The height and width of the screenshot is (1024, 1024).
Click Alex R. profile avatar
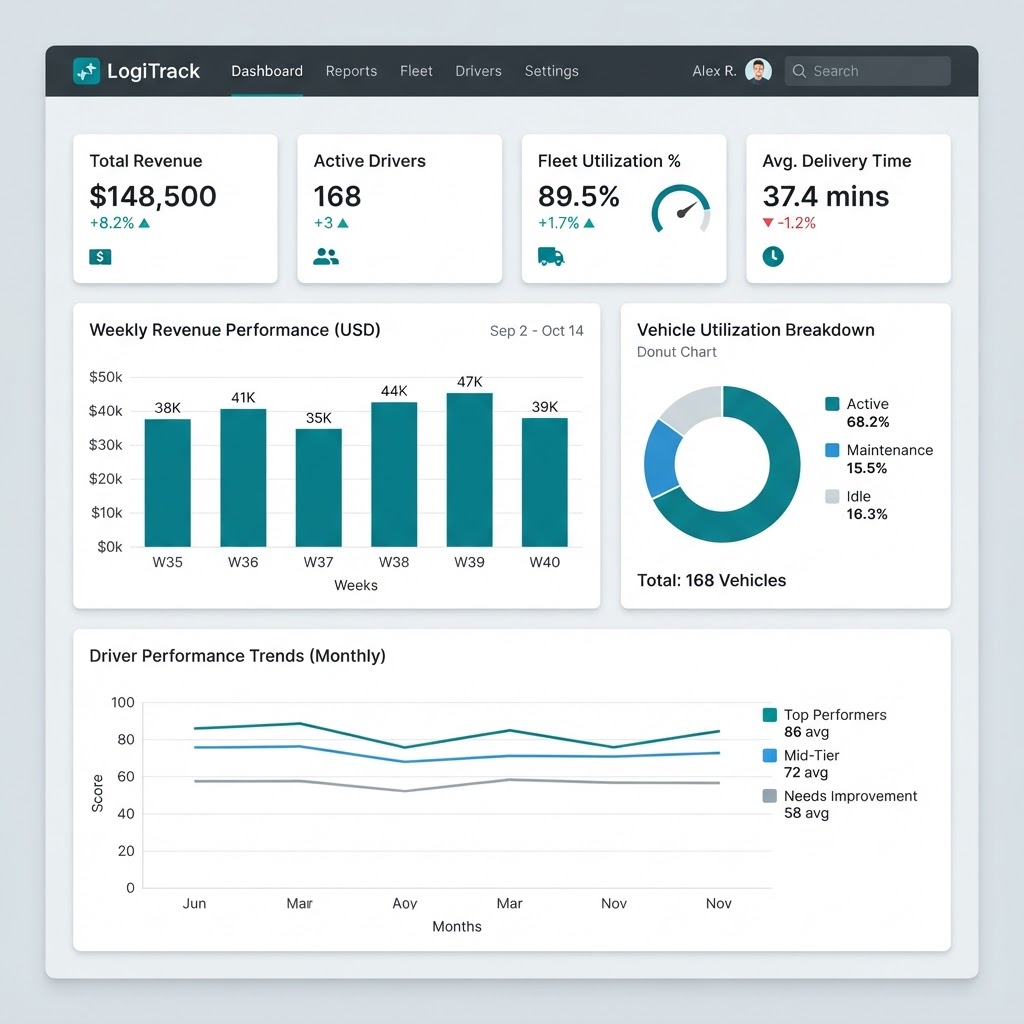click(x=758, y=71)
